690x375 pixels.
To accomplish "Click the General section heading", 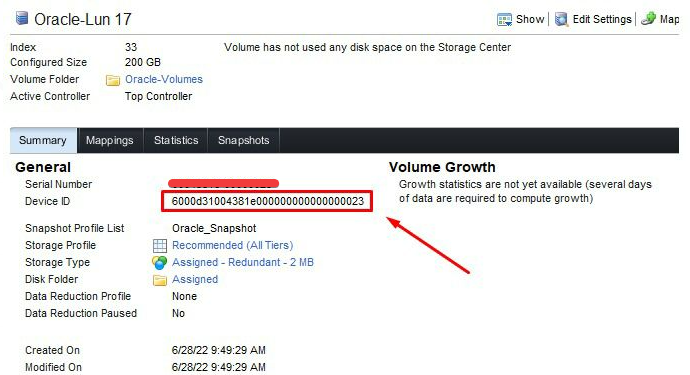I will tap(43, 167).
